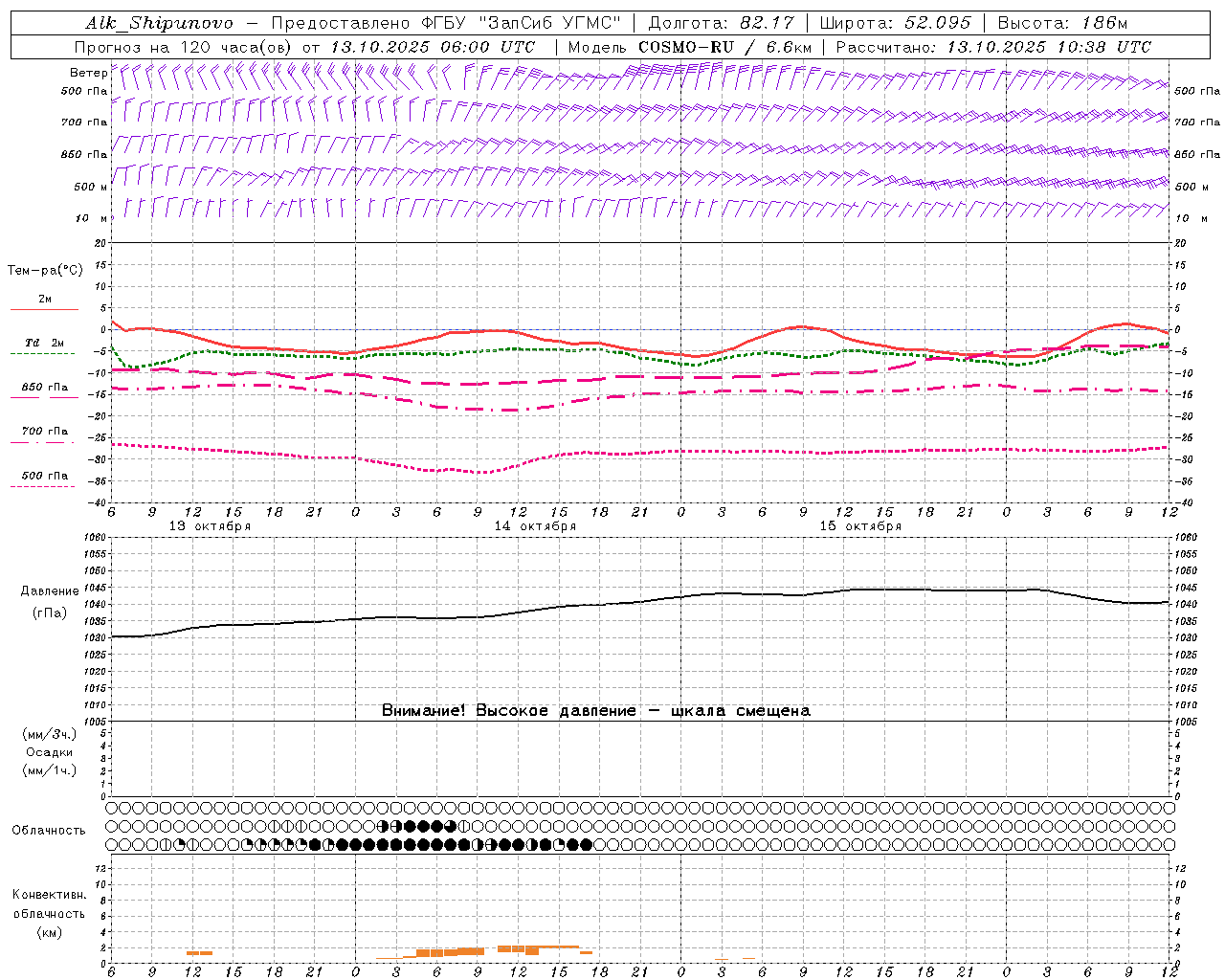Click the black pressure curve line

tap(639, 602)
